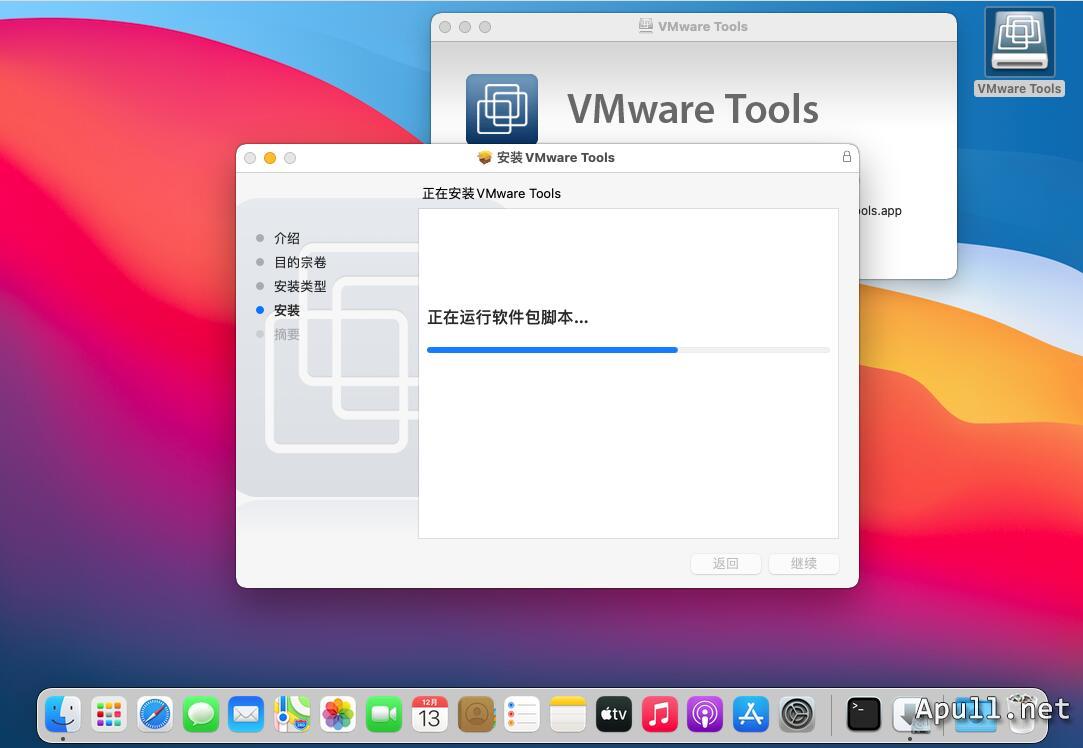The width and height of the screenshot is (1083, 748).
Task: Click the 正在安装 VMware Tools heading
Action: click(492, 193)
